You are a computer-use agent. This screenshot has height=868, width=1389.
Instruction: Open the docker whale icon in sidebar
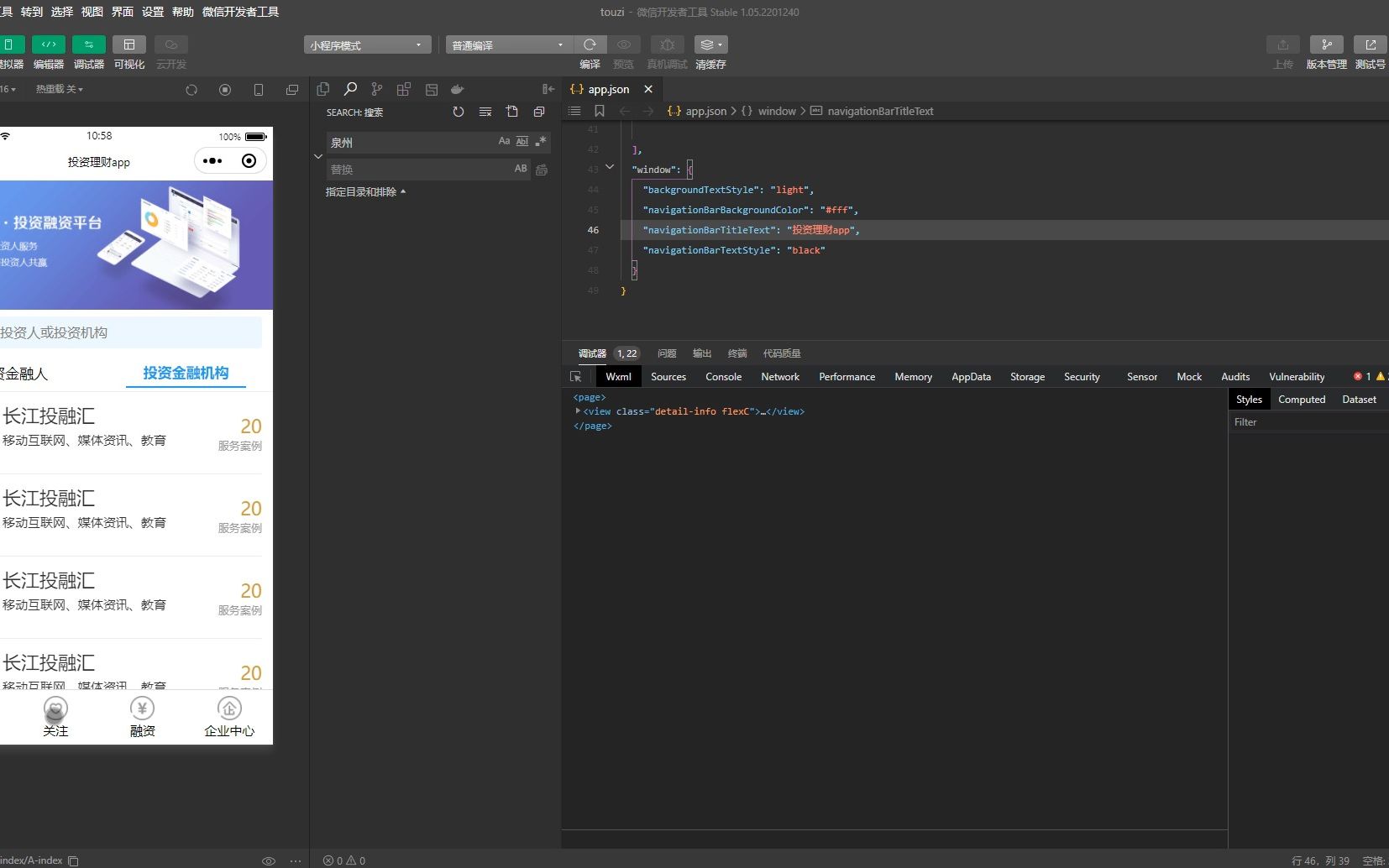pyautogui.click(x=458, y=89)
